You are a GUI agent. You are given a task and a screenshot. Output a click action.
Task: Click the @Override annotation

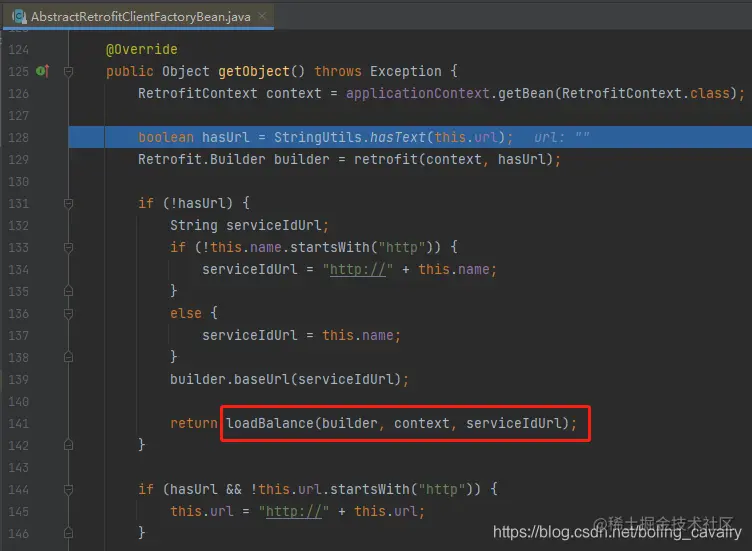click(x=141, y=49)
